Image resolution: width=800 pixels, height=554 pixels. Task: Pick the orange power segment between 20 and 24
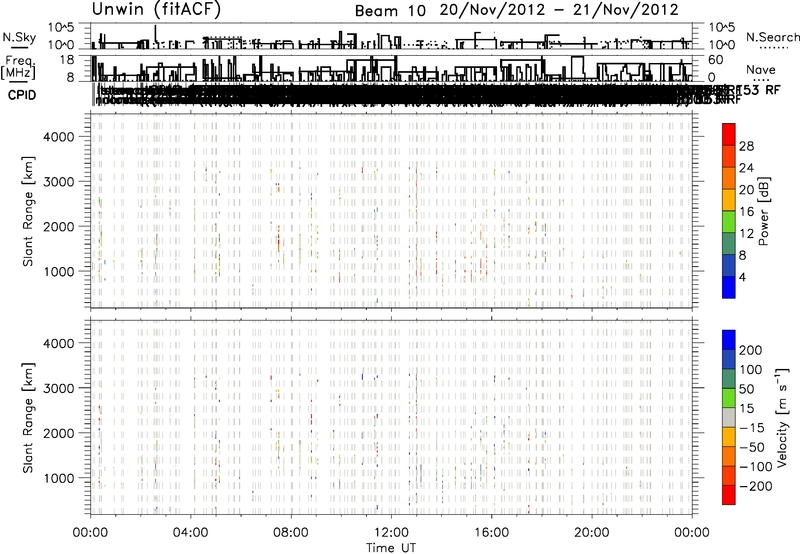729,178
